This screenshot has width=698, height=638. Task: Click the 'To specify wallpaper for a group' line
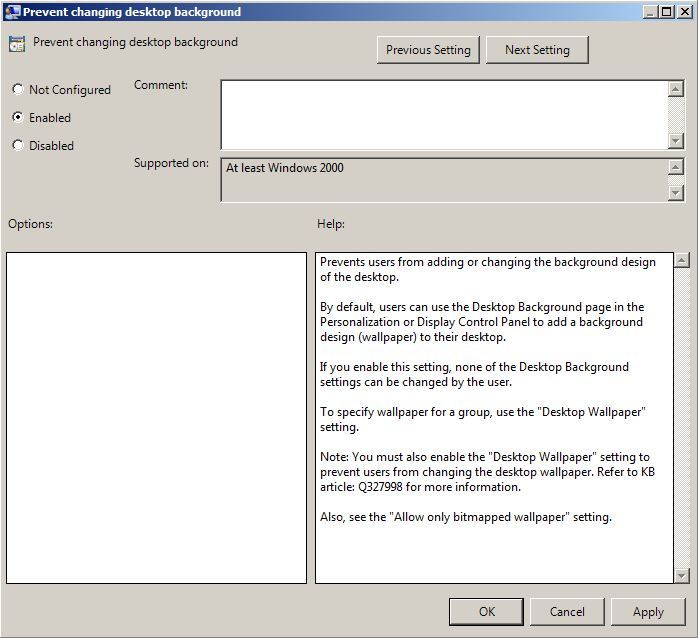point(483,419)
